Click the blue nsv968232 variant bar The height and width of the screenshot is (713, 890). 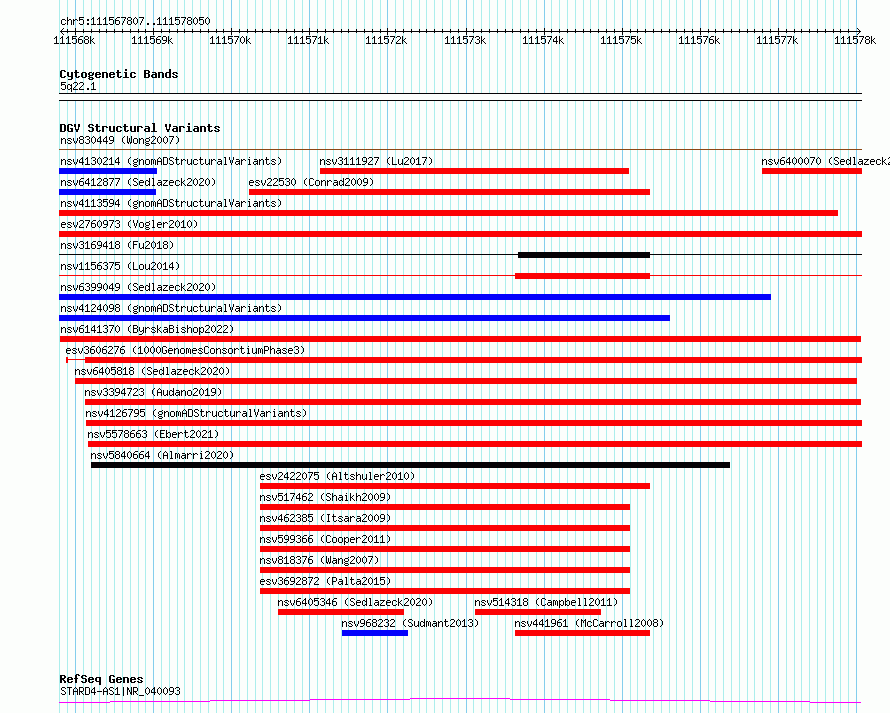(375, 633)
